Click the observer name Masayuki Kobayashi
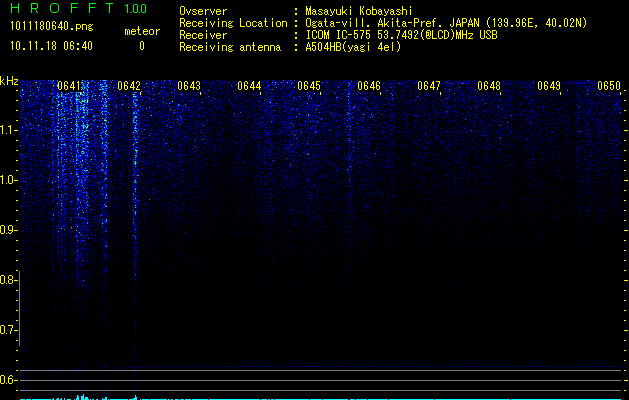The height and width of the screenshot is (400, 629). pos(359,11)
